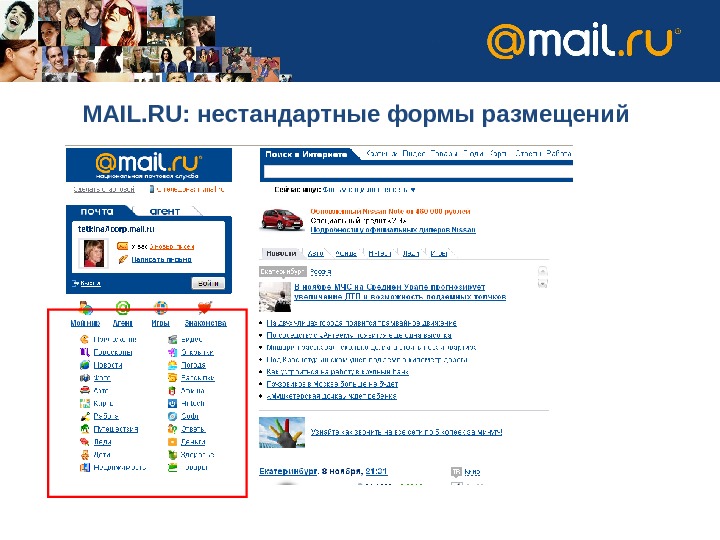Click the globe Новости icon
720x540 pixels.
(84, 365)
